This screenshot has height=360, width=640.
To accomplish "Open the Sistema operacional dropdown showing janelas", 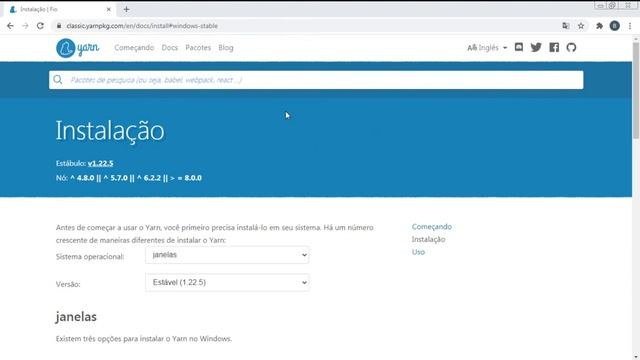I will pos(227,255).
